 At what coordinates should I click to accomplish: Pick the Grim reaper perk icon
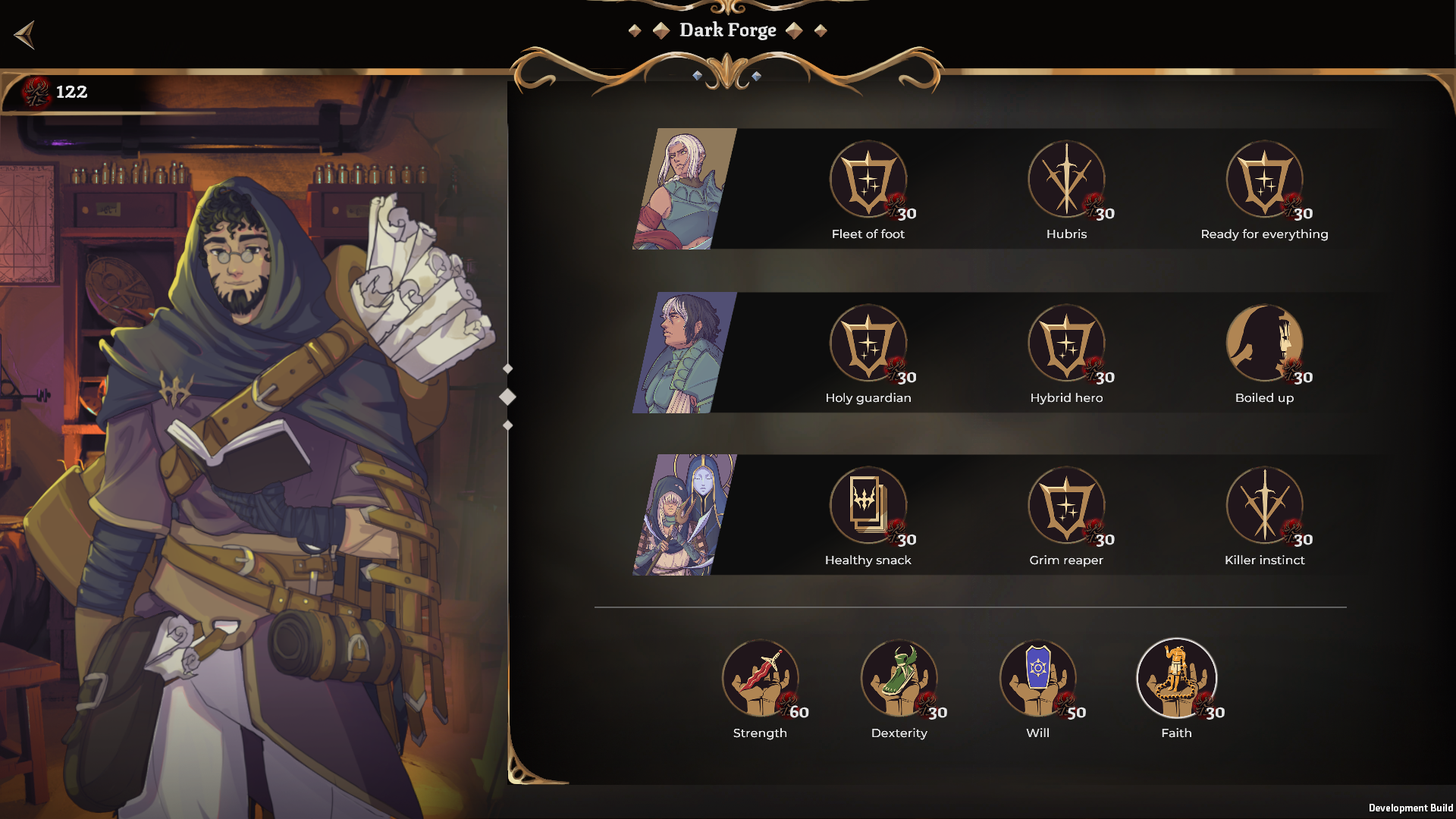click(1066, 506)
